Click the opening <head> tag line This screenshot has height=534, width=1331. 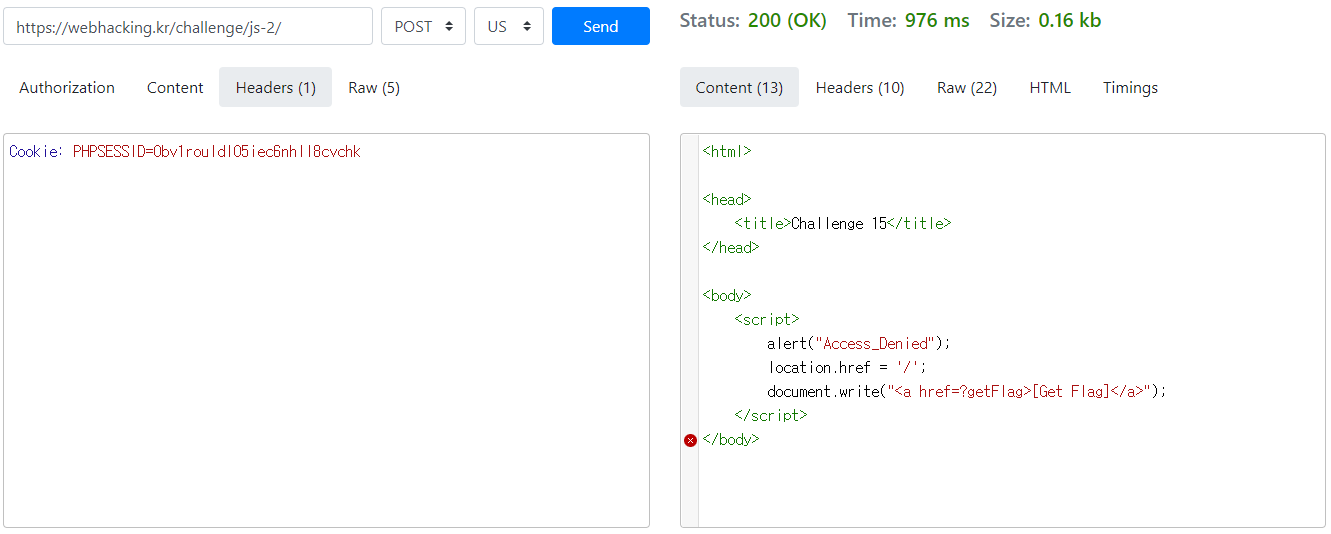727,200
